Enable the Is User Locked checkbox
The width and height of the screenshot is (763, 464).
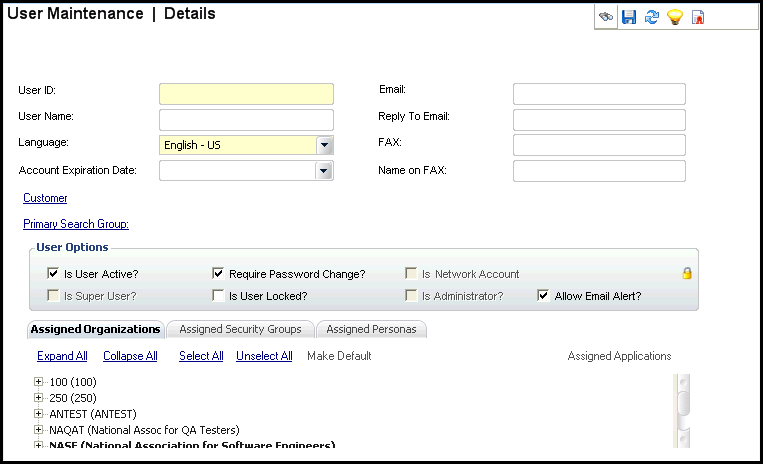218,296
